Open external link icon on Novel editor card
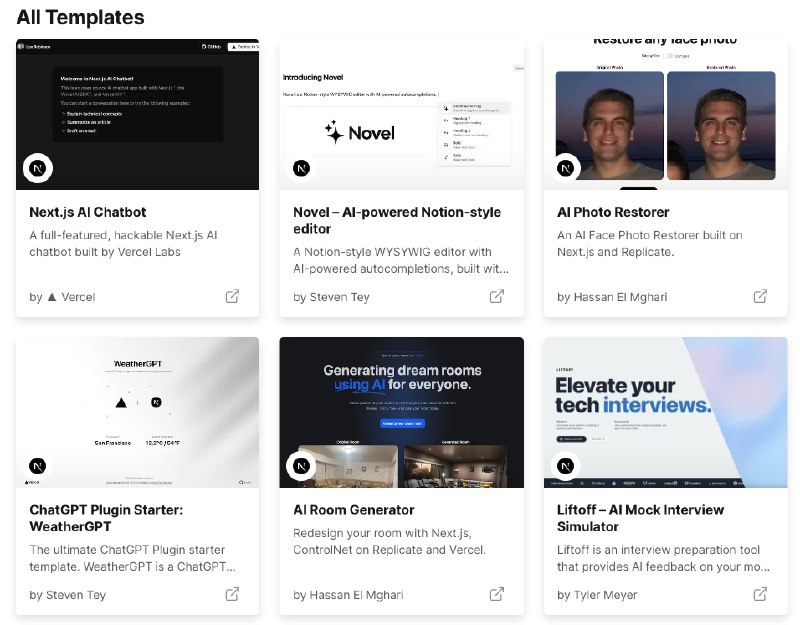 (496, 296)
